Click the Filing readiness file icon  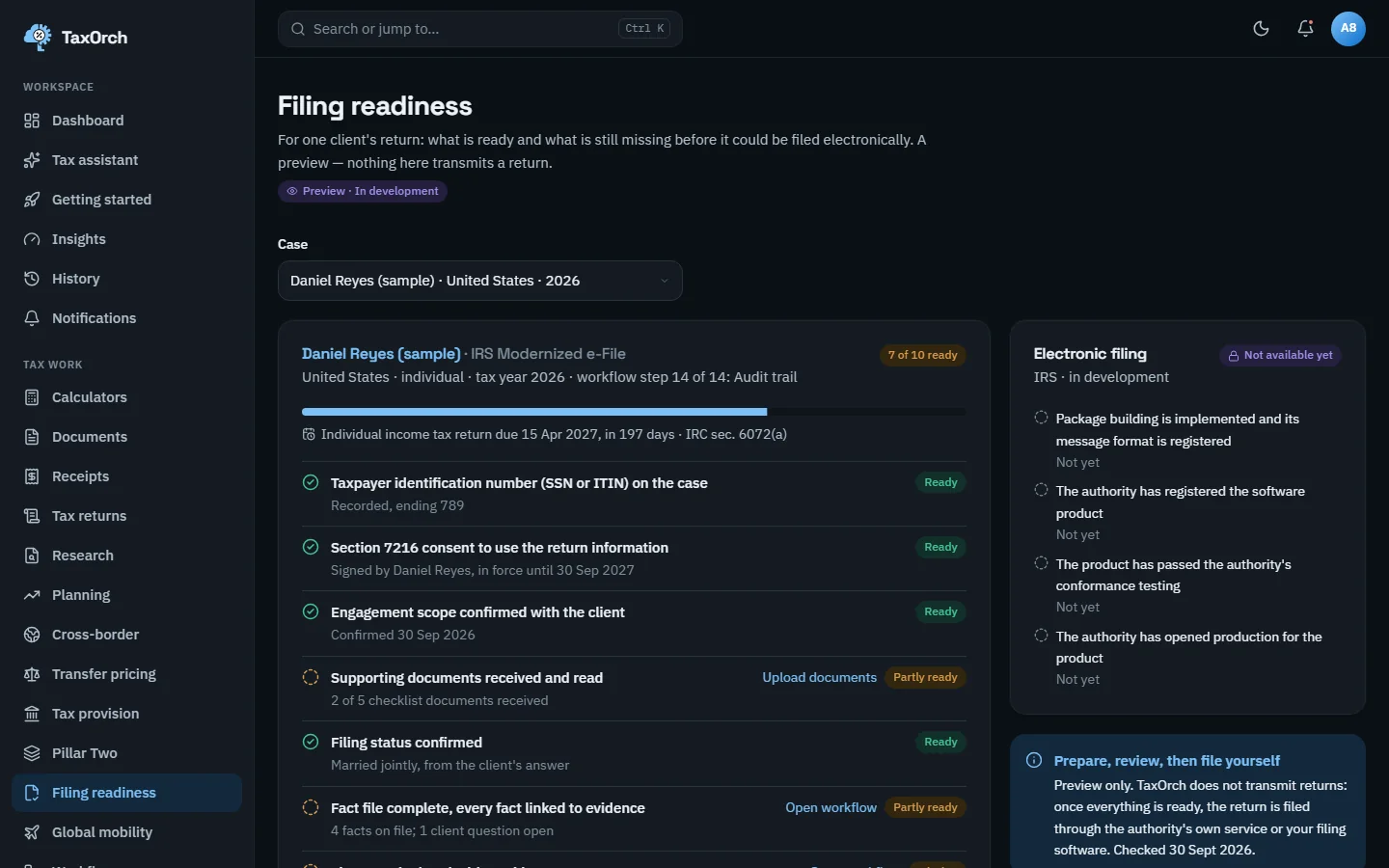32,793
